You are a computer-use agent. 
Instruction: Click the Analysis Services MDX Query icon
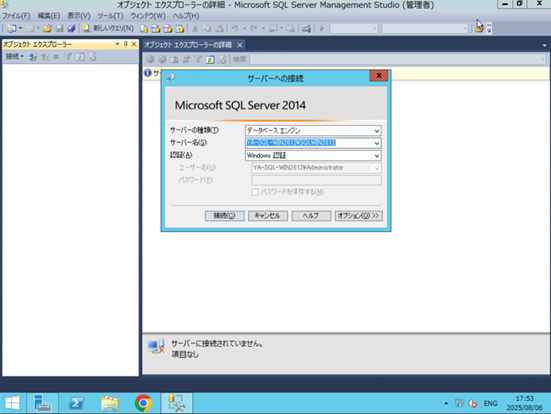point(155,28)
